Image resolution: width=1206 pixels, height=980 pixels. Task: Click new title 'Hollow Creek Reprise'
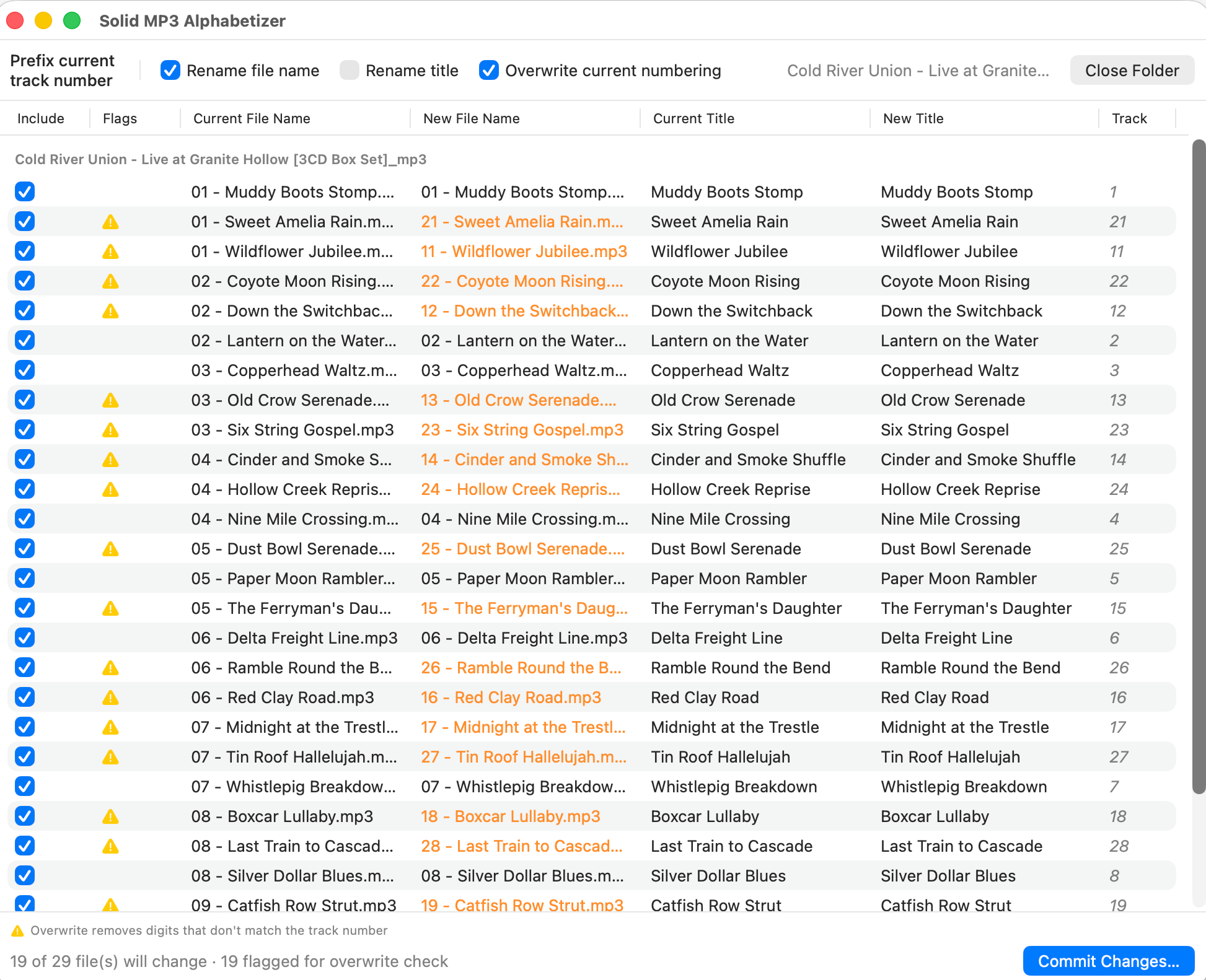[x=961, y=489]
